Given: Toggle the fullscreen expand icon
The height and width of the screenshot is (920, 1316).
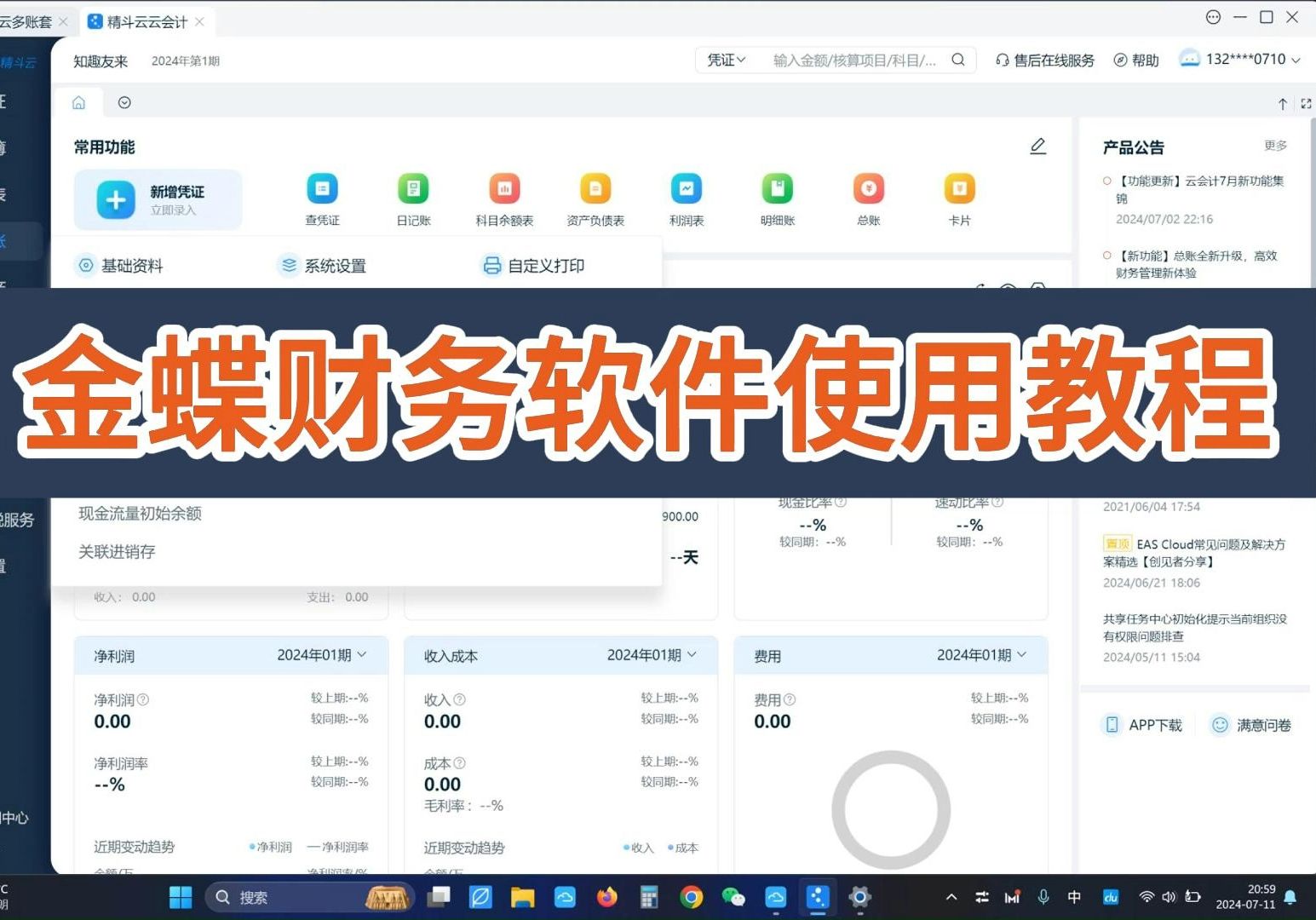Looking at the screenshot, I should [x=1307, y=104].
